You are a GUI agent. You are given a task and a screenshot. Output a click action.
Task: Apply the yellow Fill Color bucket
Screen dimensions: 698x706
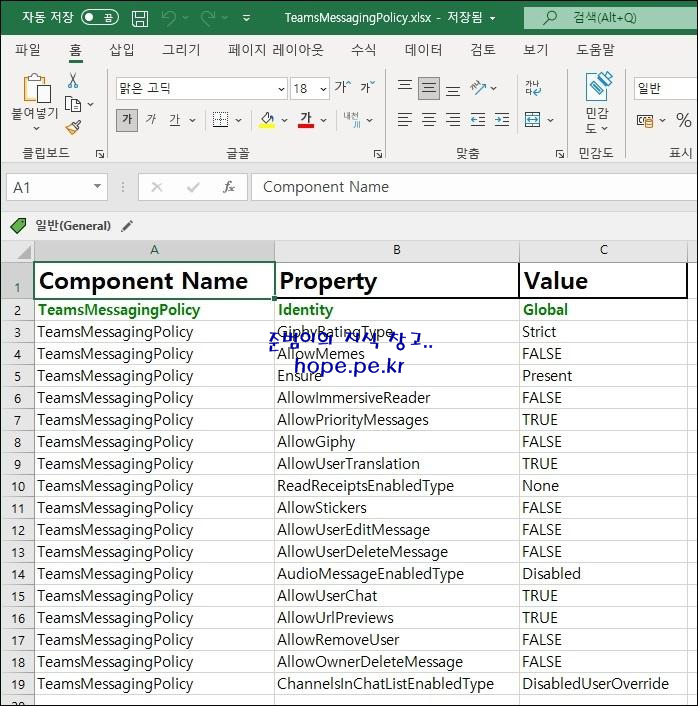pyautogui.click(x=267, y=120)
